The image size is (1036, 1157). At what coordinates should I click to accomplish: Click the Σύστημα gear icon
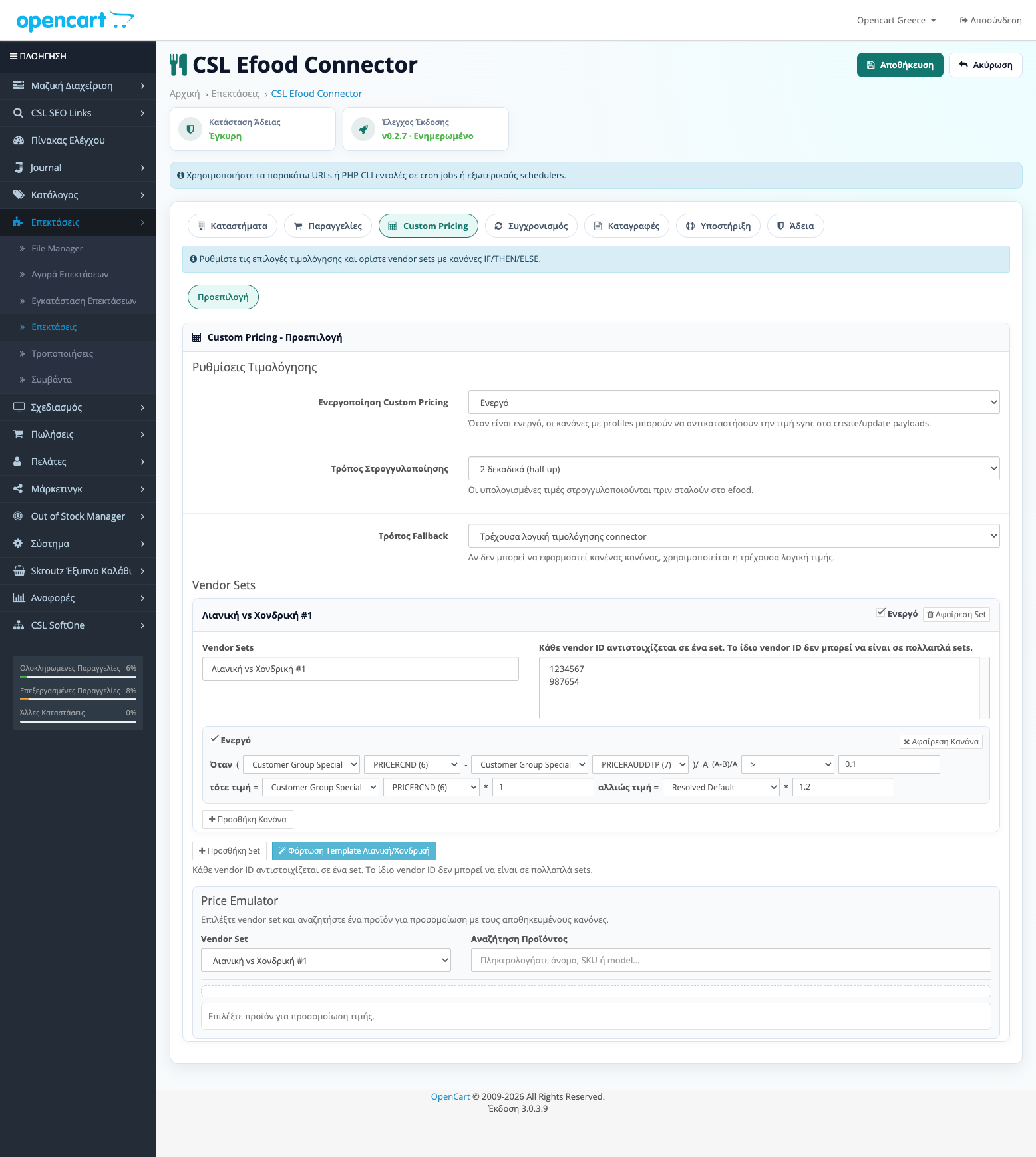[19, 544]
